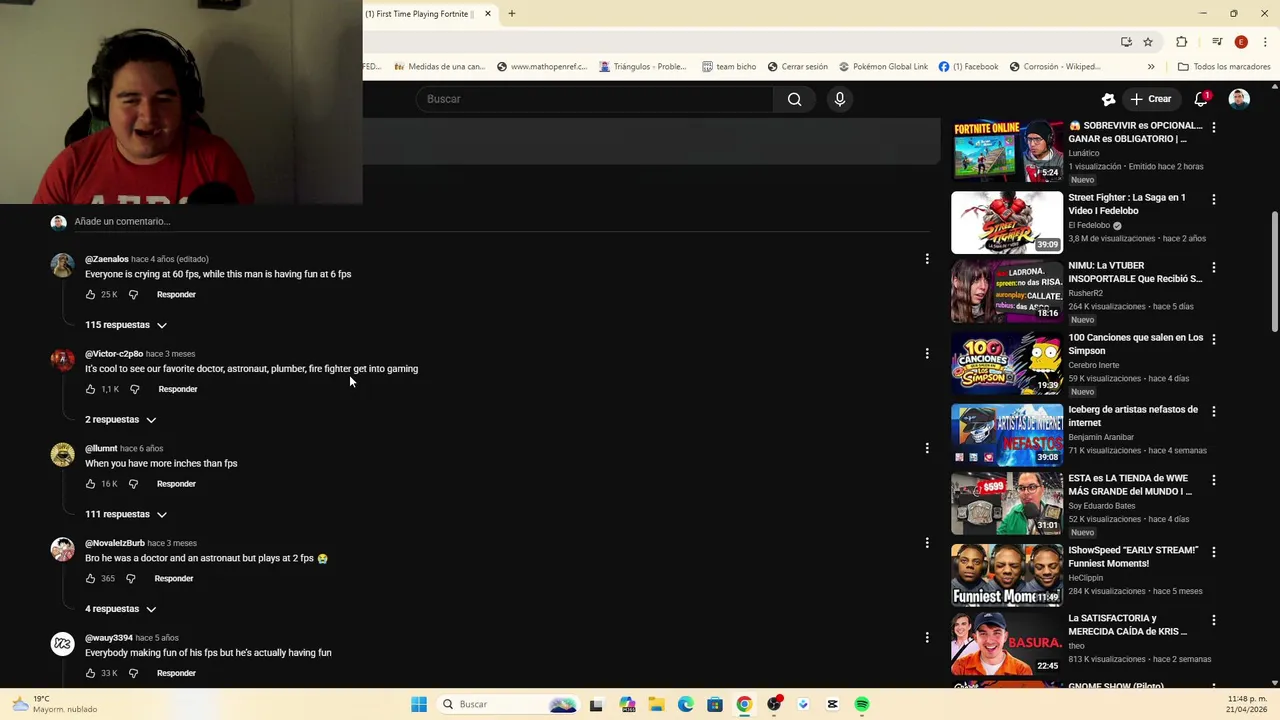The height and width of the screenshot is (720, 1280).
Task: Open a new Chrome tab
Action: click(x=511, y=14)
